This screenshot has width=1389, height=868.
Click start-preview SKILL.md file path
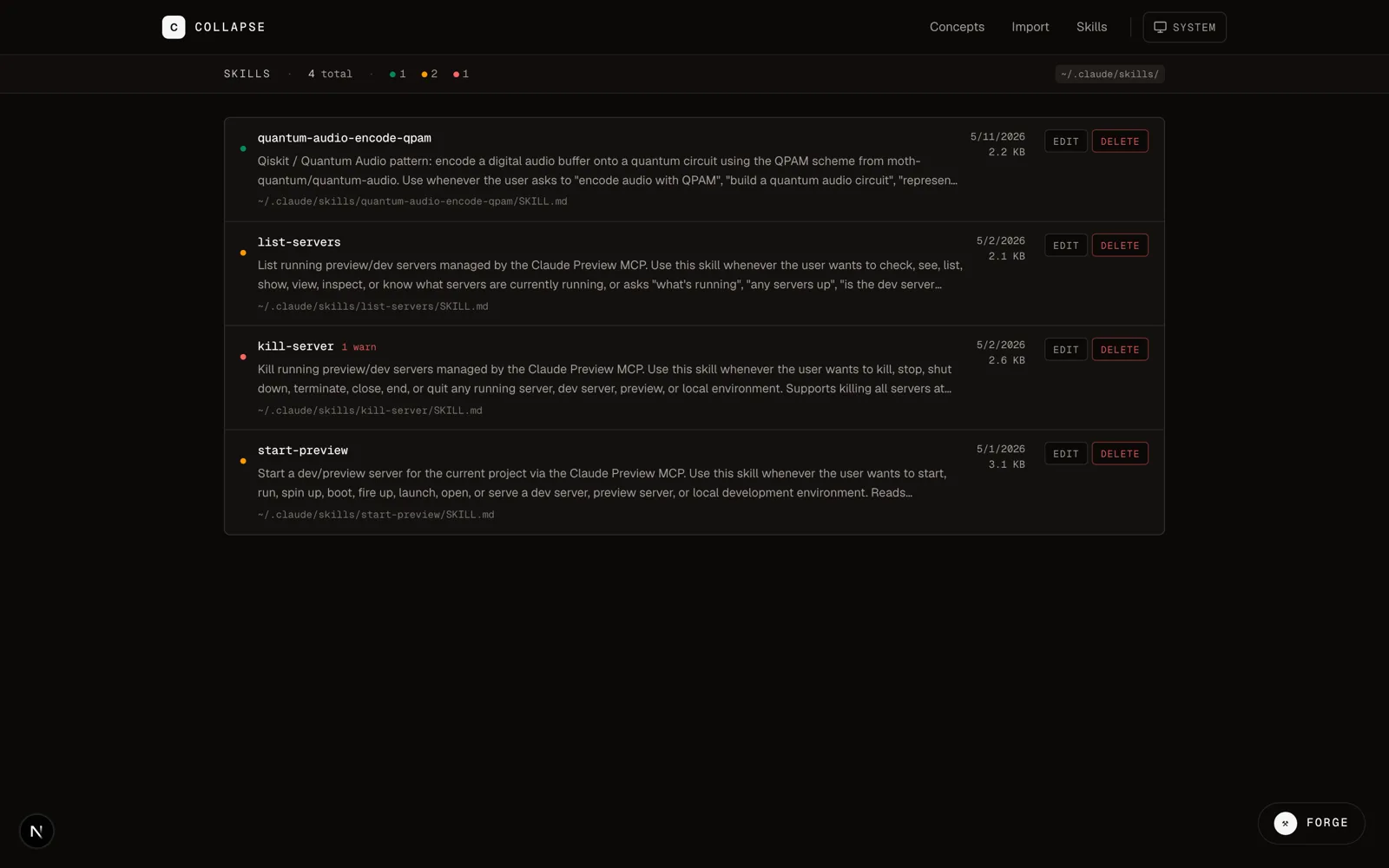click(376, 515)
